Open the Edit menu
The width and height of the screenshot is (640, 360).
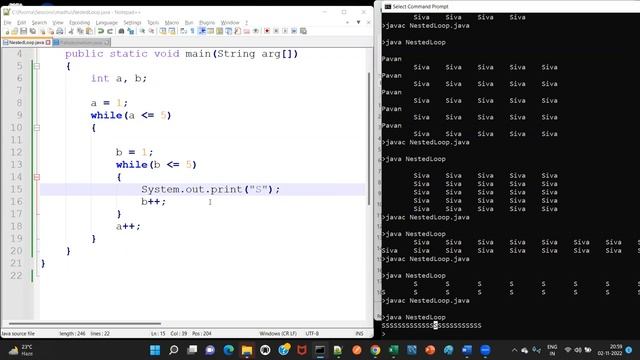(x=21, y=22)
